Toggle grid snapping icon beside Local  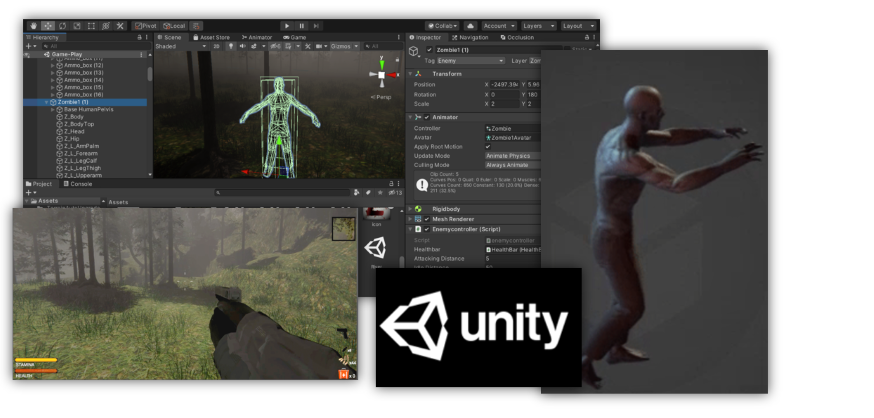click(x=196, y=26)
